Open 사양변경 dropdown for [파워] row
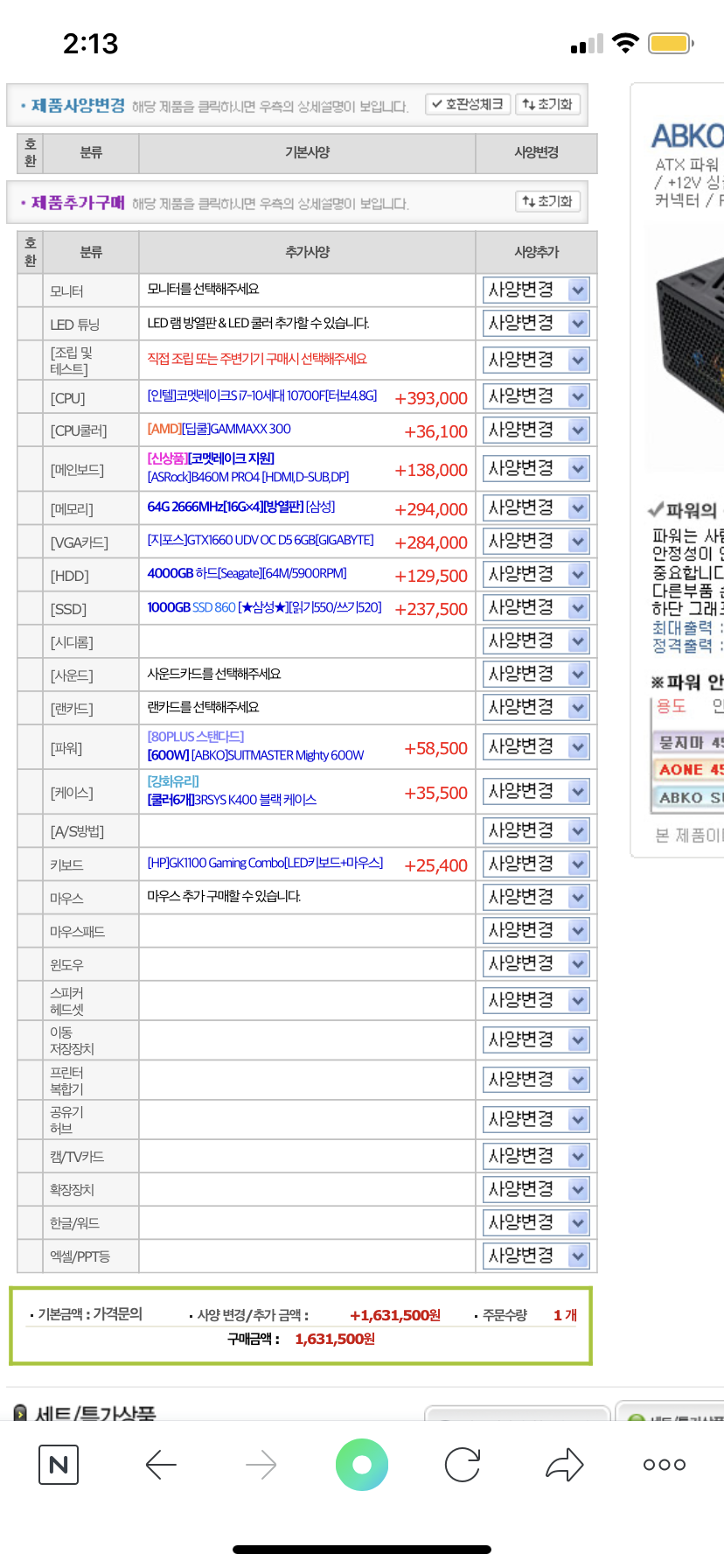 pos(536,746)
